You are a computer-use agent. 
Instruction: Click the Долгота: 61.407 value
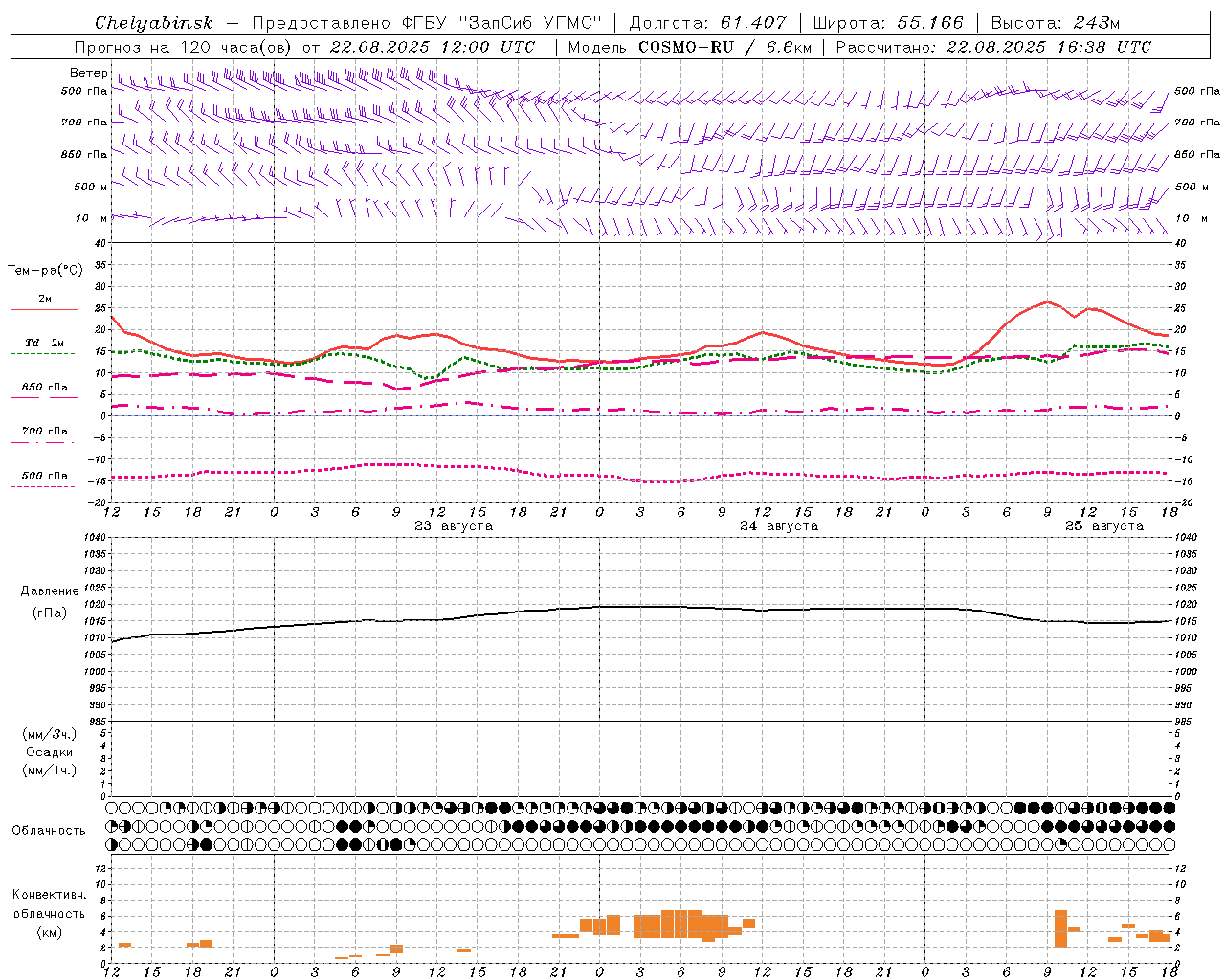[x=707, y=23]
